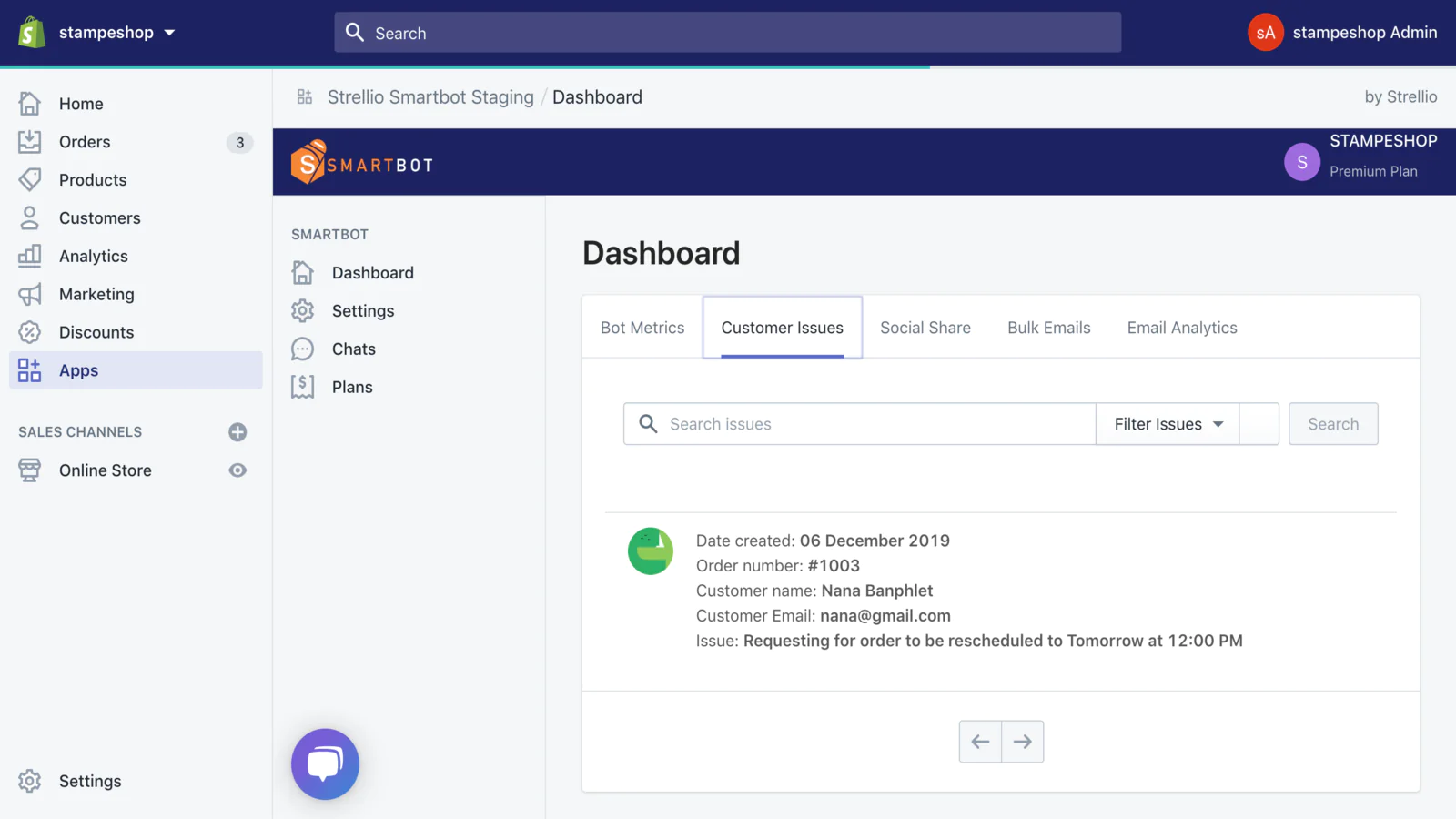Open the Smartbot Plans page
The width and height of the screenshot is (1456, 819).
tap(351, 388)
